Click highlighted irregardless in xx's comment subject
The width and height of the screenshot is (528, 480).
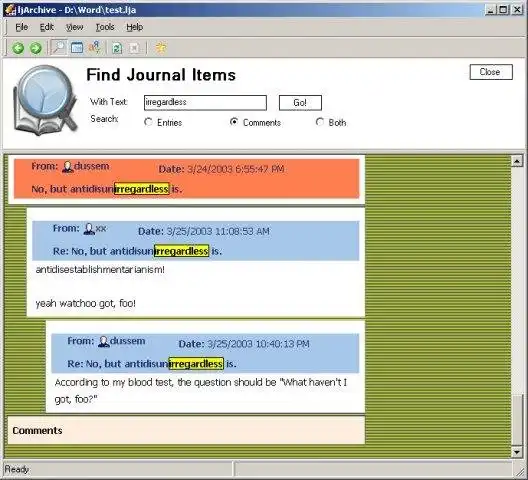182,251
